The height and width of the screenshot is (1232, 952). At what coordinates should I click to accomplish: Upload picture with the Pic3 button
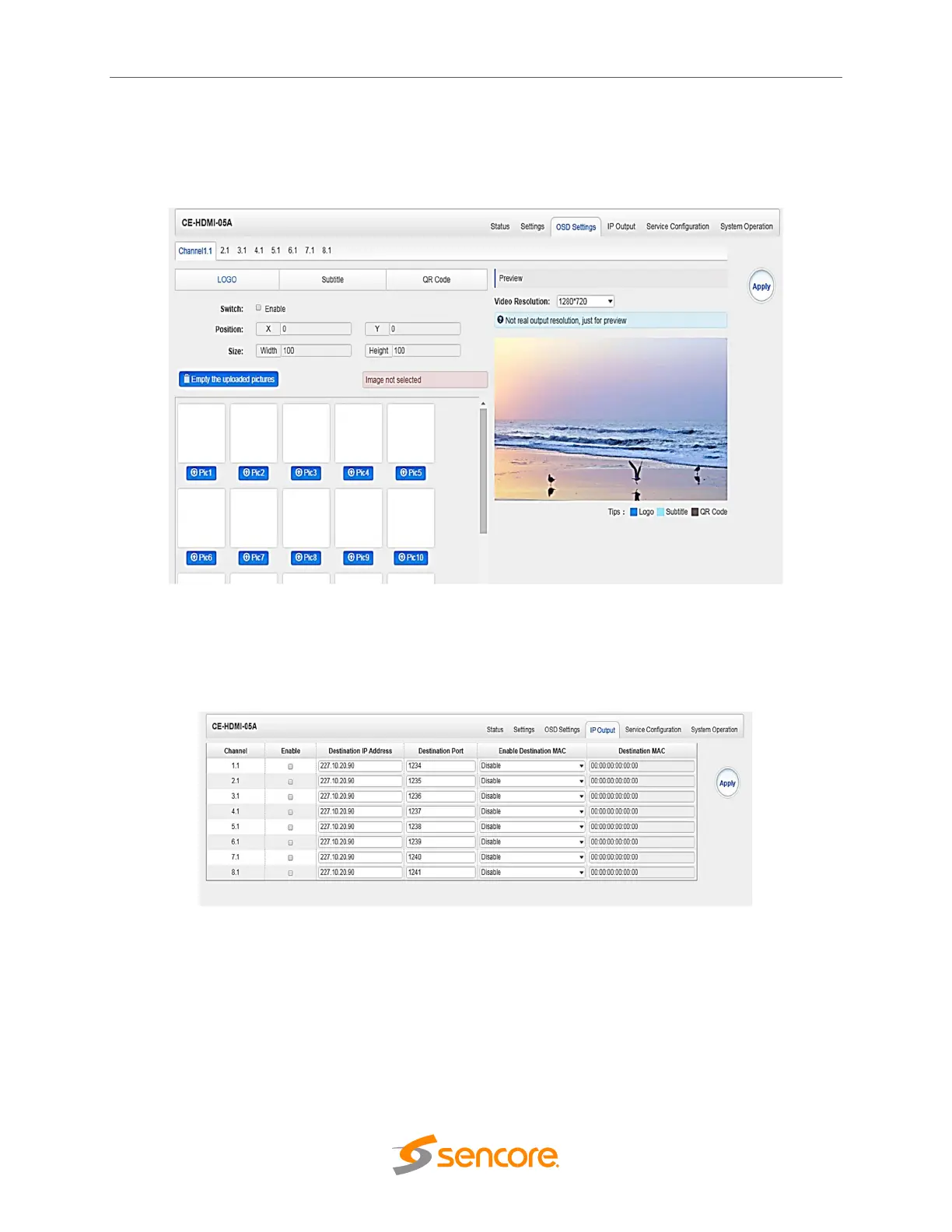pyautogui.click(x=306, y=473)
